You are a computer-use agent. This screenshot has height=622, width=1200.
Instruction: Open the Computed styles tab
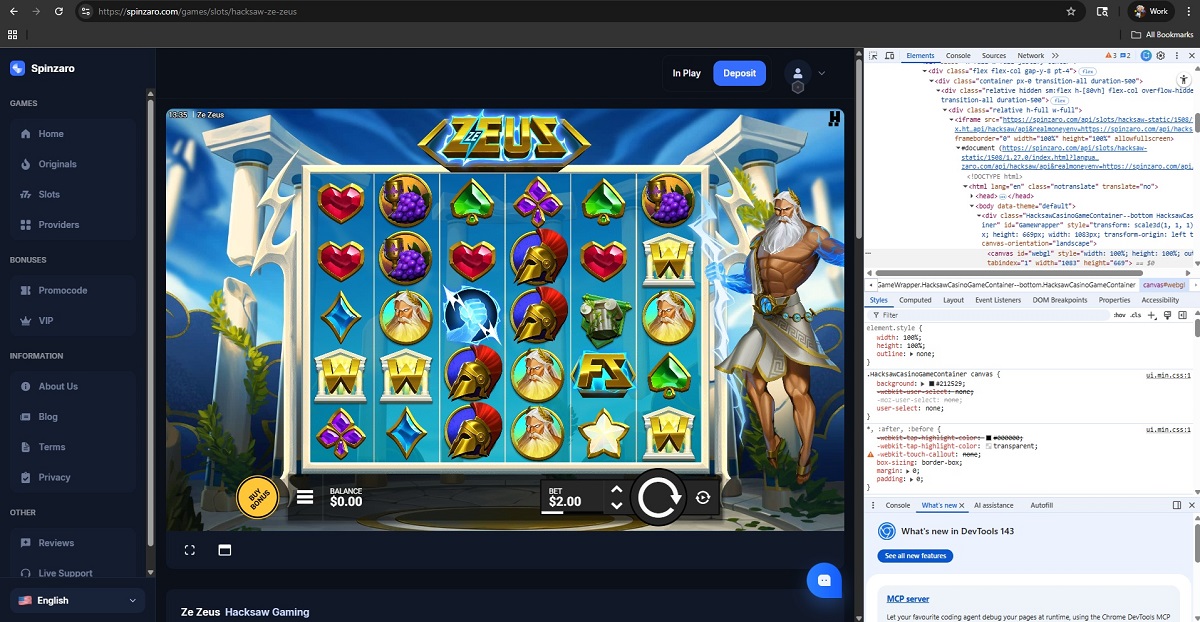point(915,300)
